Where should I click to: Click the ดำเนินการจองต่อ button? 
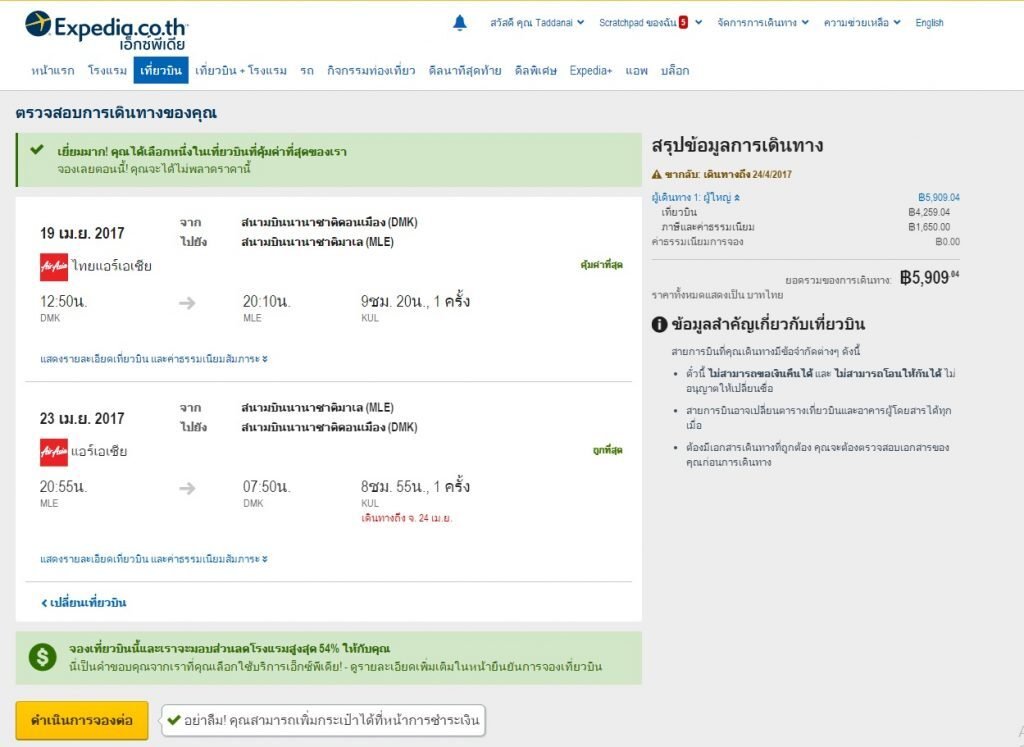coord(82,720)
